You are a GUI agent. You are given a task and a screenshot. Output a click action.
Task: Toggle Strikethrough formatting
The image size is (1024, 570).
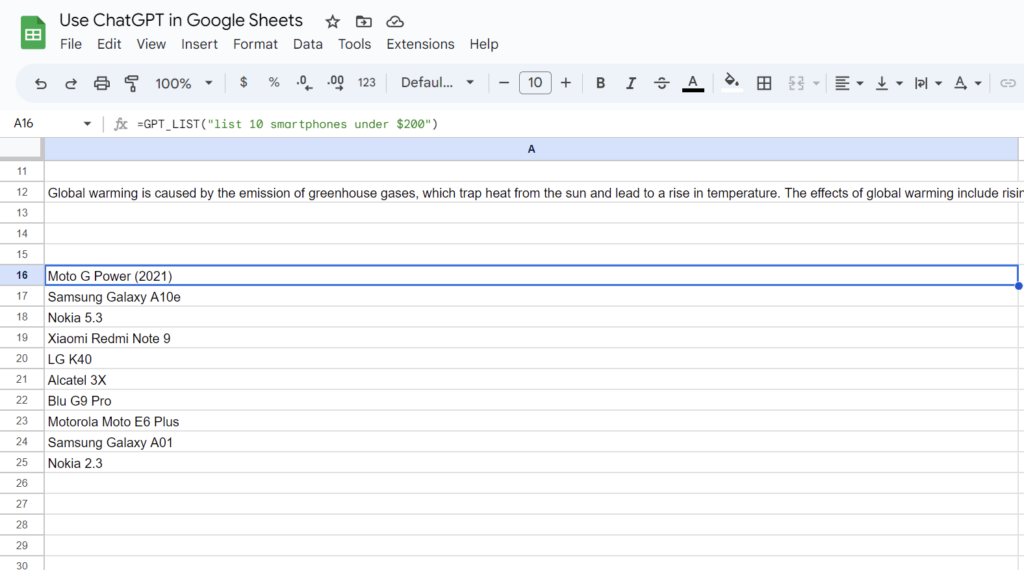[661, 83]
